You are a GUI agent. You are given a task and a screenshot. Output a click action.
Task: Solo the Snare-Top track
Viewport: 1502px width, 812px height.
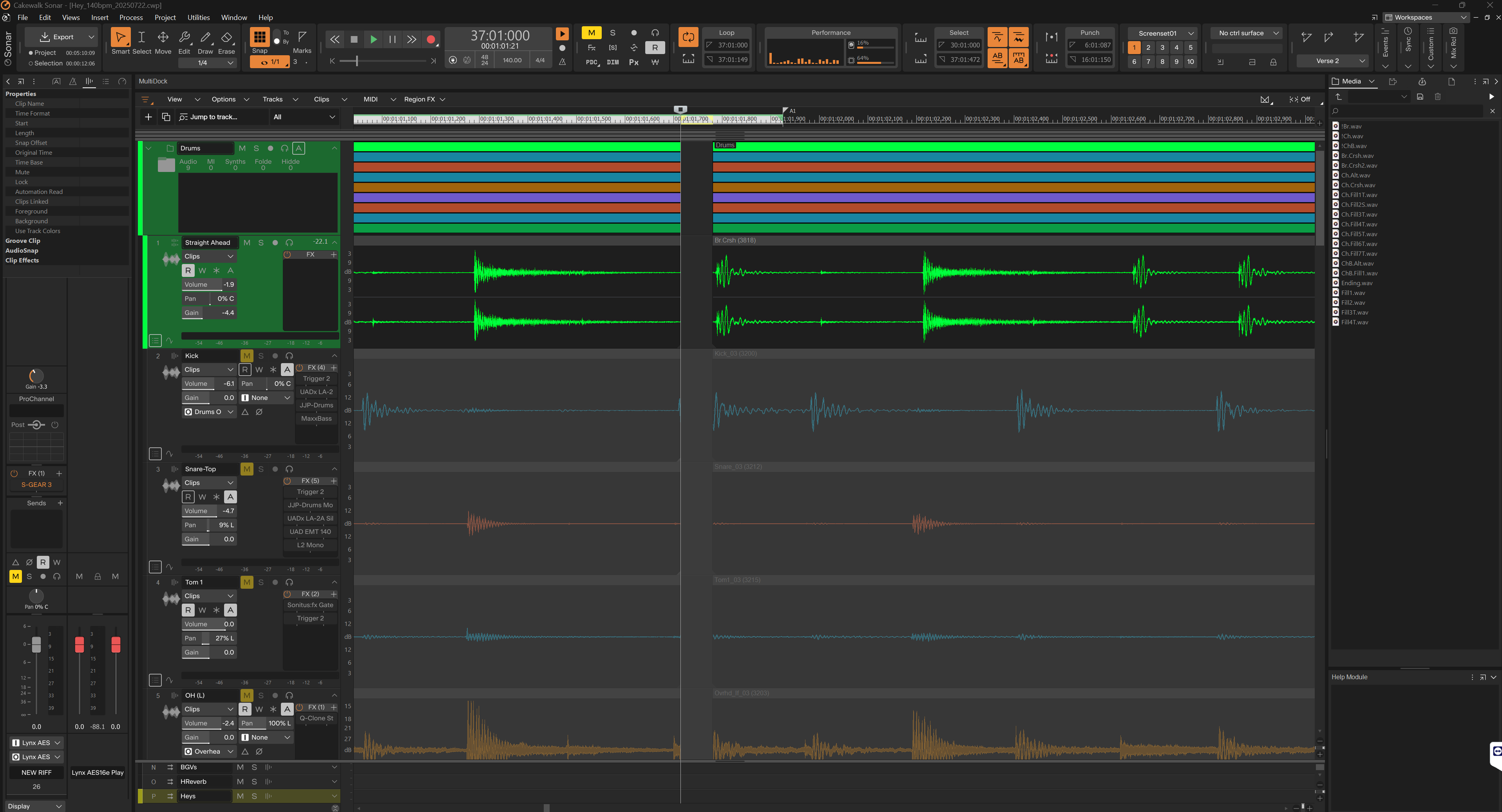261,468
